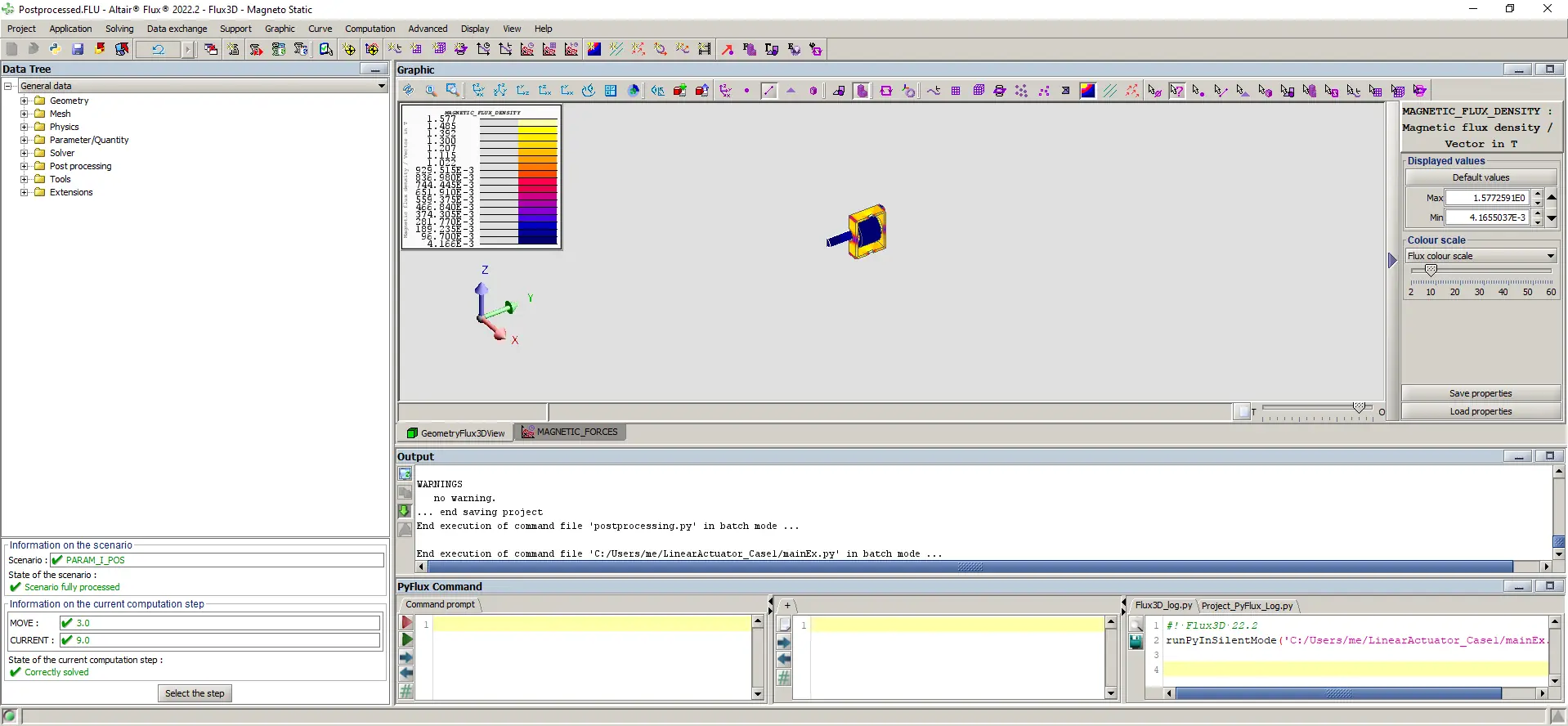Run the command with green play icon
This screenshot has height=726, width=1568.
(x=406, y=640)
